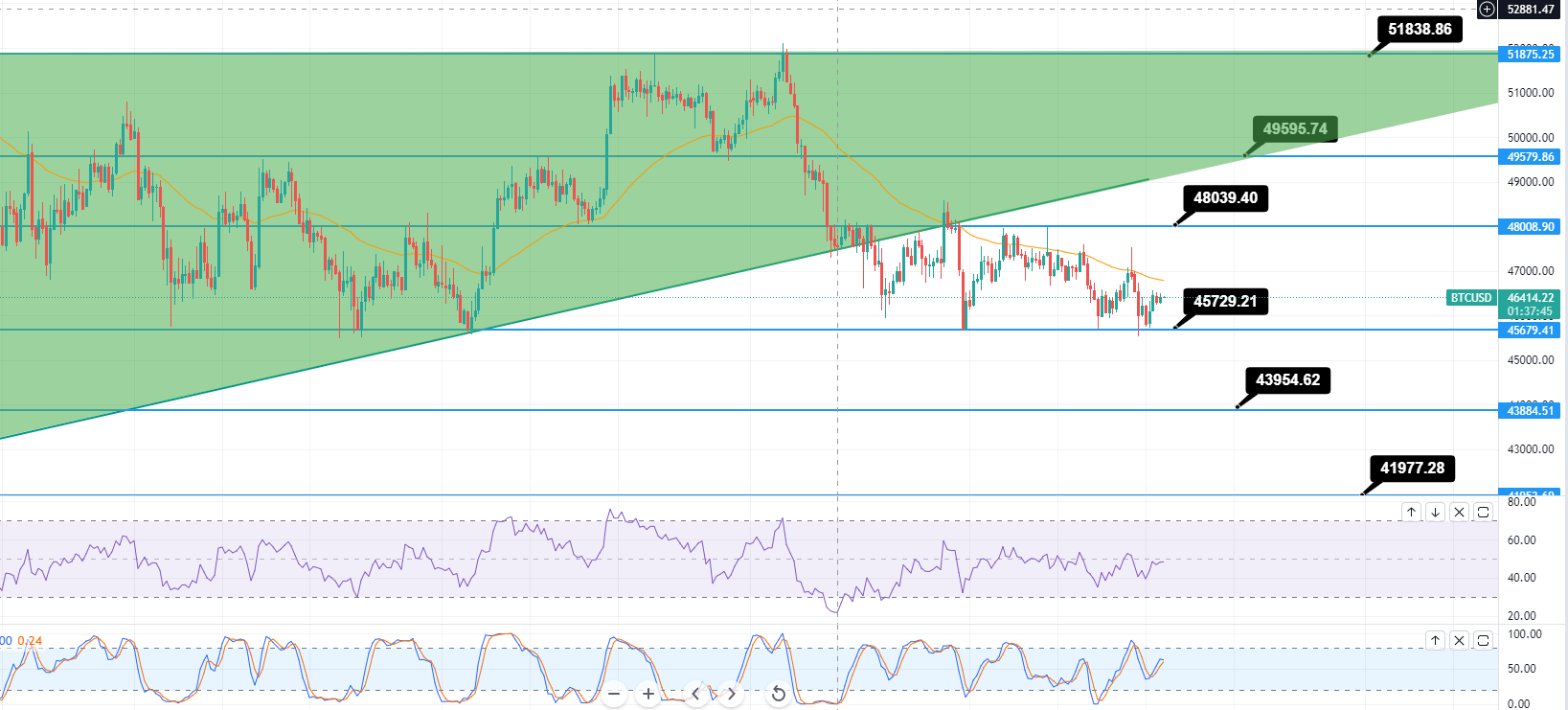Reset the chart view
The image size is (1568, 710).
coord(779,694)
